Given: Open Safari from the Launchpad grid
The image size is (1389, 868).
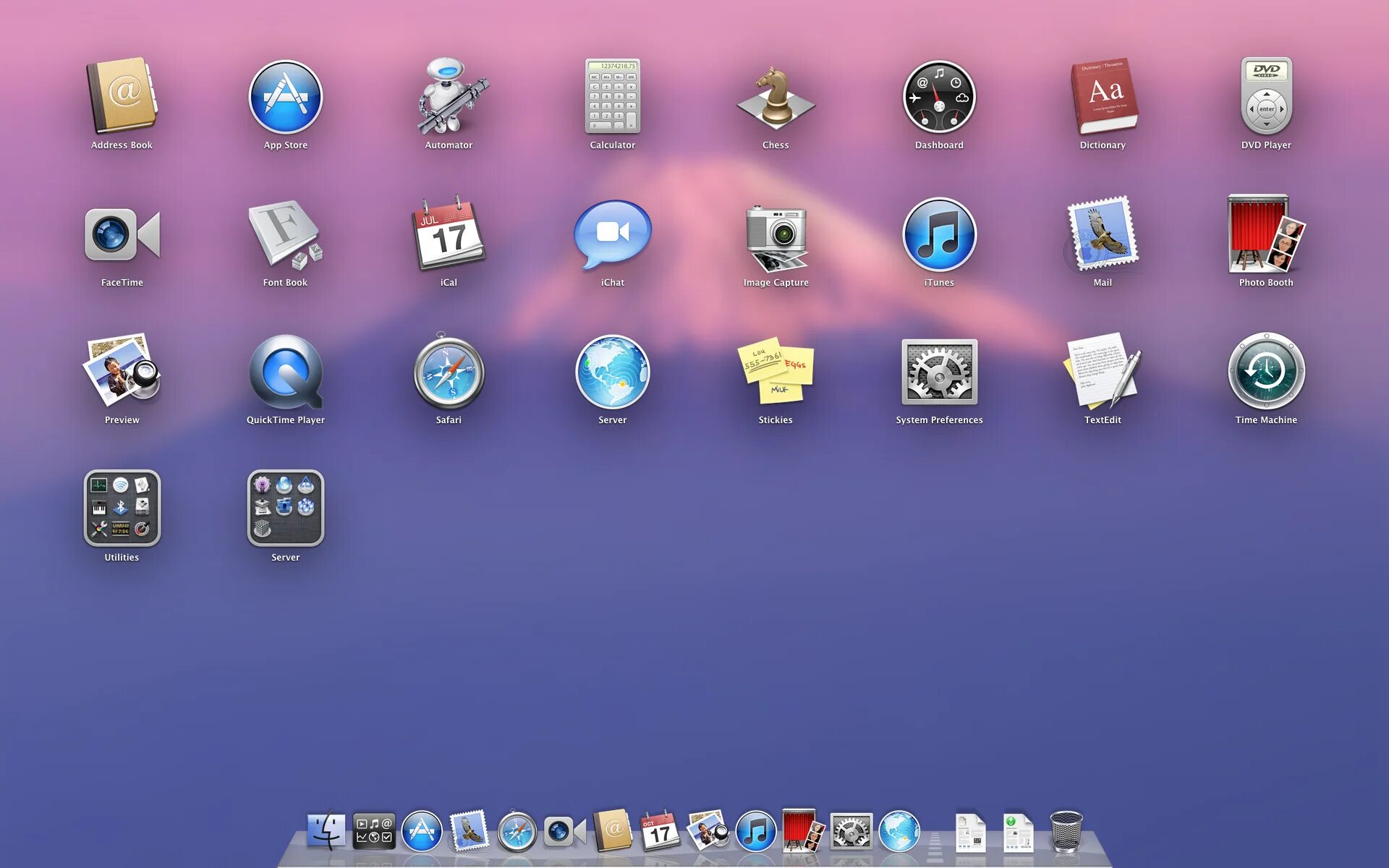Looking at the screenshot, I should coord(449,371).
